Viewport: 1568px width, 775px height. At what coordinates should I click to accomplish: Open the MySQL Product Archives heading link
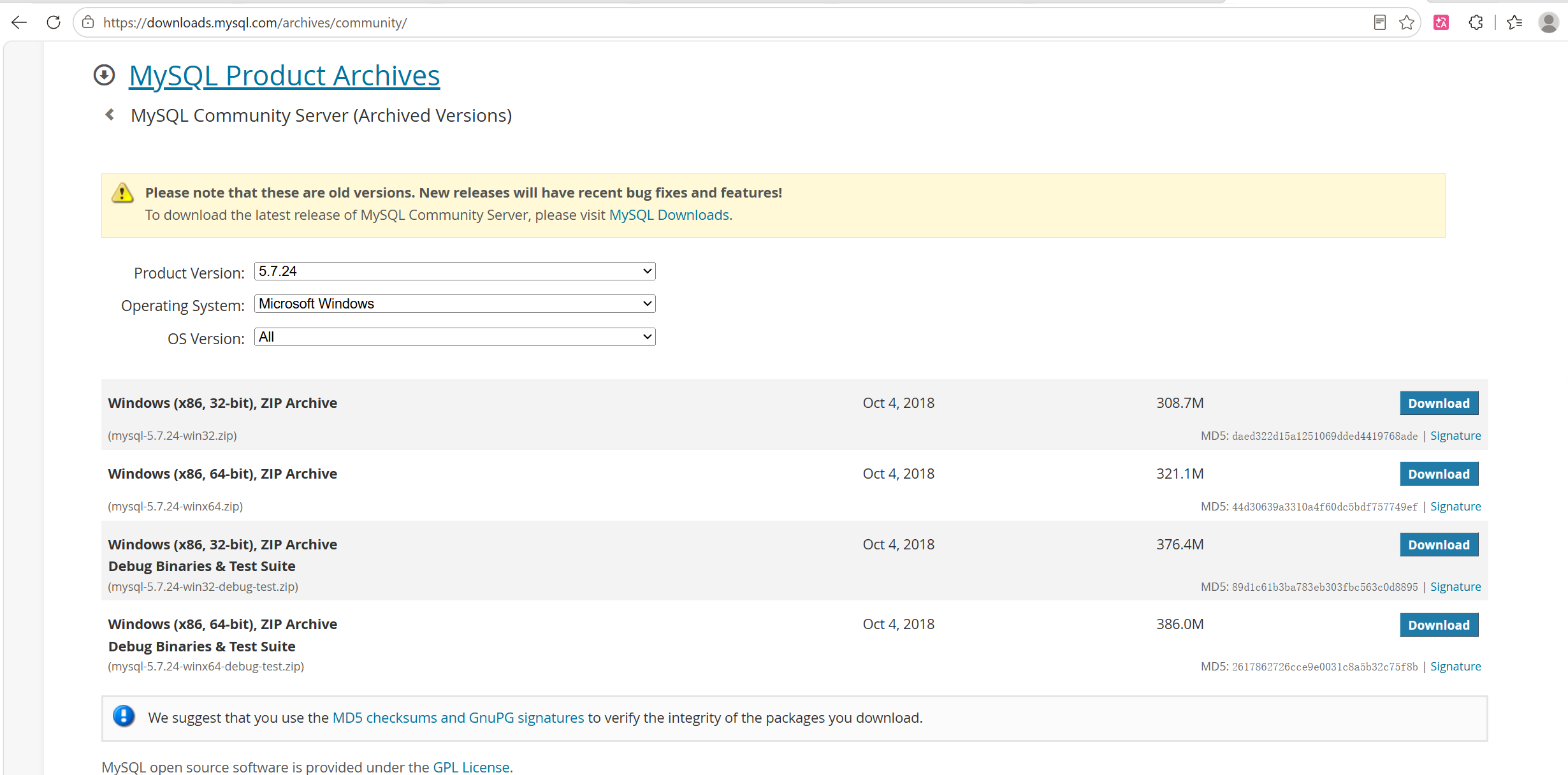tap(284, 76)
